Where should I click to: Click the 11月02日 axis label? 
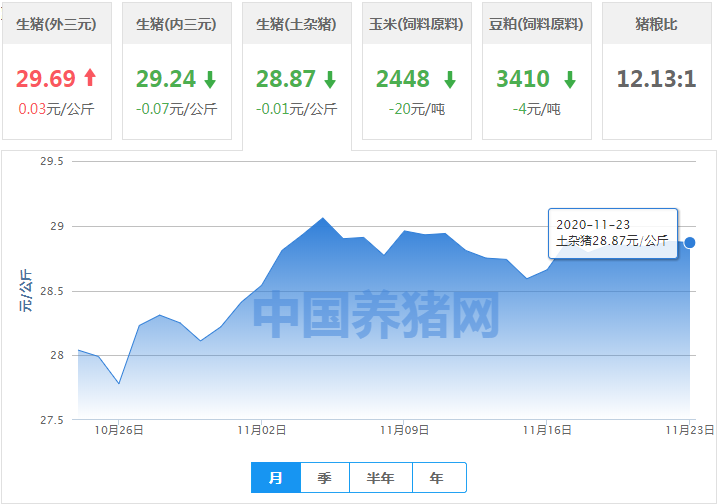coord(262,430)
